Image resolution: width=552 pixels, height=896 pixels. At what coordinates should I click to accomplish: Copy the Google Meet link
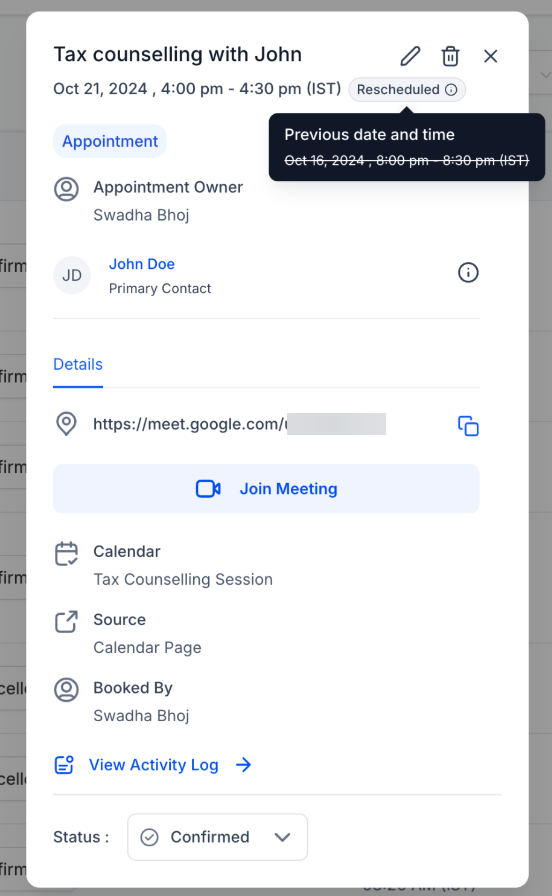coord(468,426)
